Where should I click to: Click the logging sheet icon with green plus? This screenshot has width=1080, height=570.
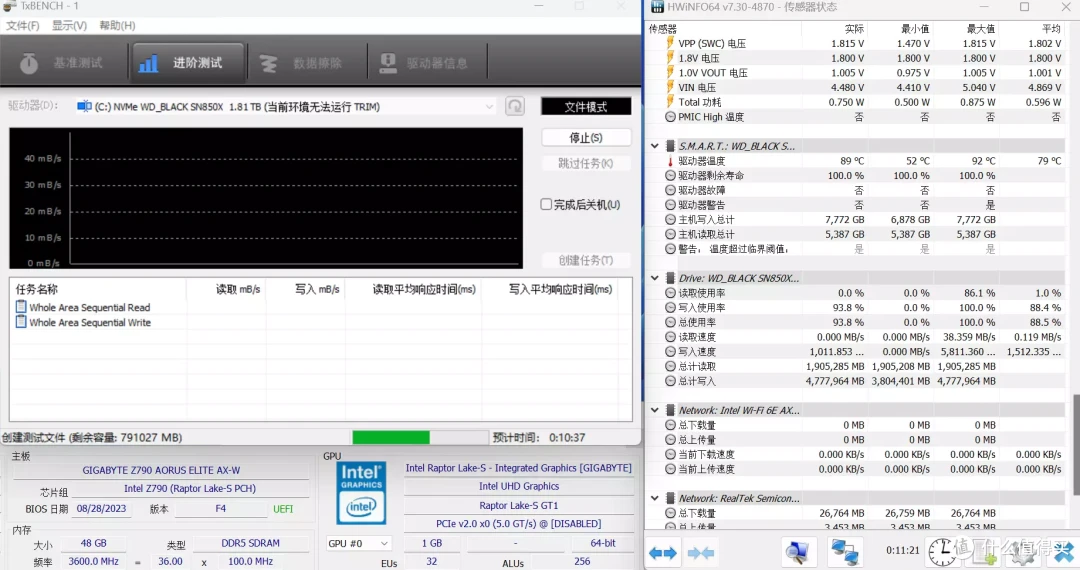(986, 552)
